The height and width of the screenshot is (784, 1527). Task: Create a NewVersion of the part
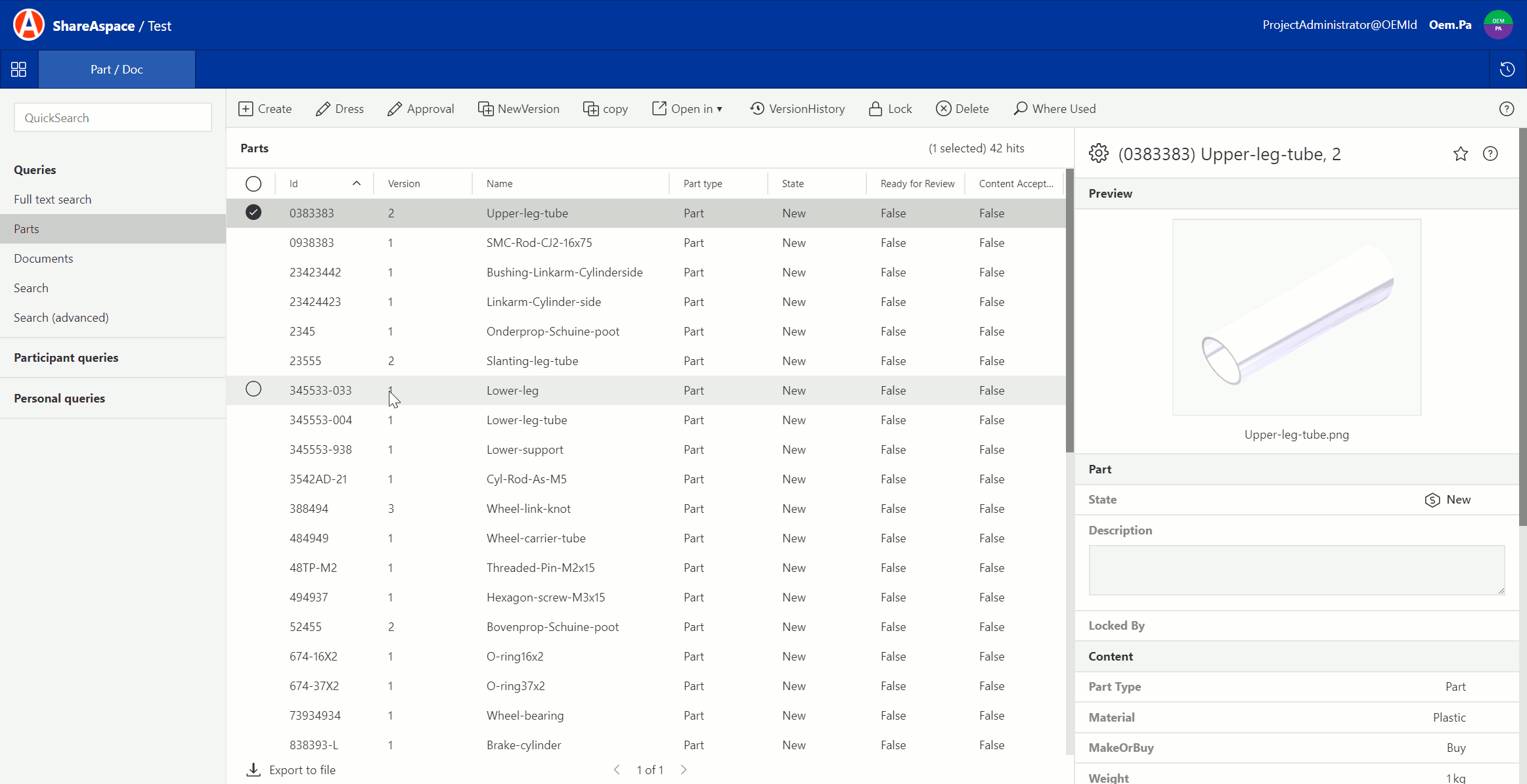point(519,109)
